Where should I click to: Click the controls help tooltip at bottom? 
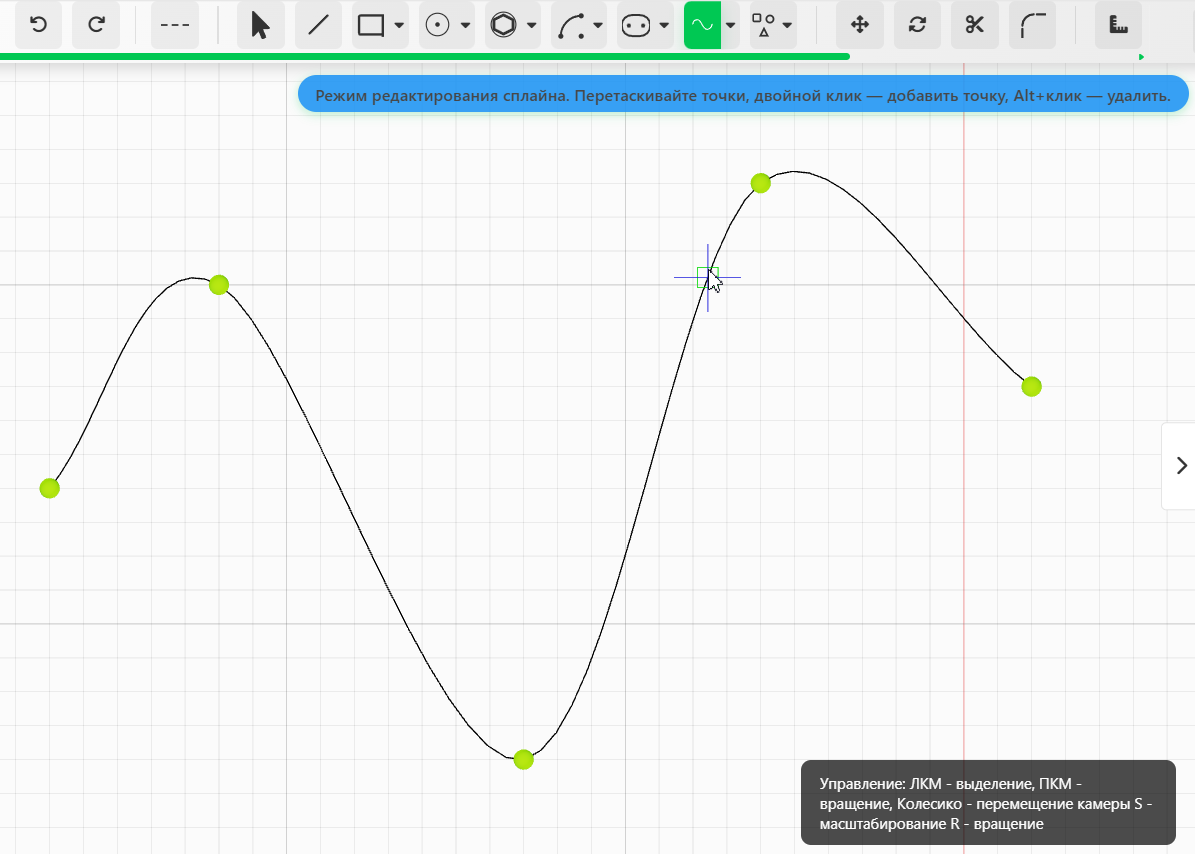(x=988, y=803)
